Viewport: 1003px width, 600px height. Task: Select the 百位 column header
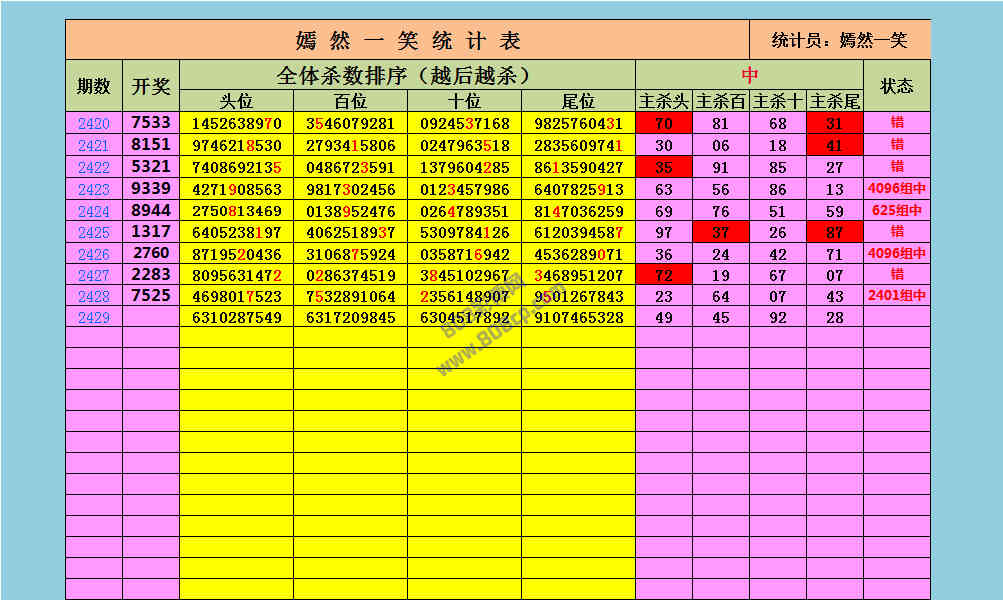[x=350, y=101]
